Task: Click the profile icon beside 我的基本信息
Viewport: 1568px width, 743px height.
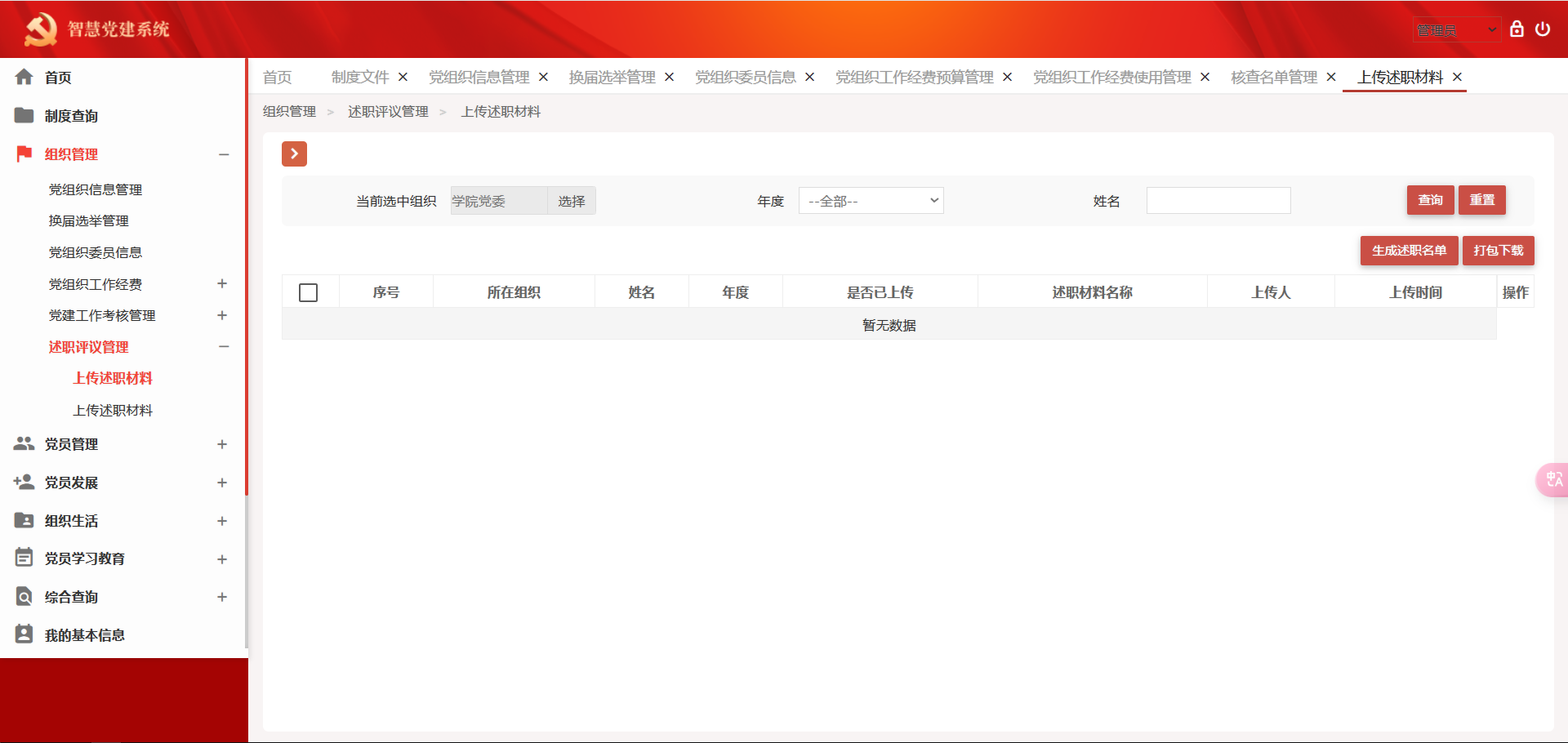Action: (x=24, y=634)
